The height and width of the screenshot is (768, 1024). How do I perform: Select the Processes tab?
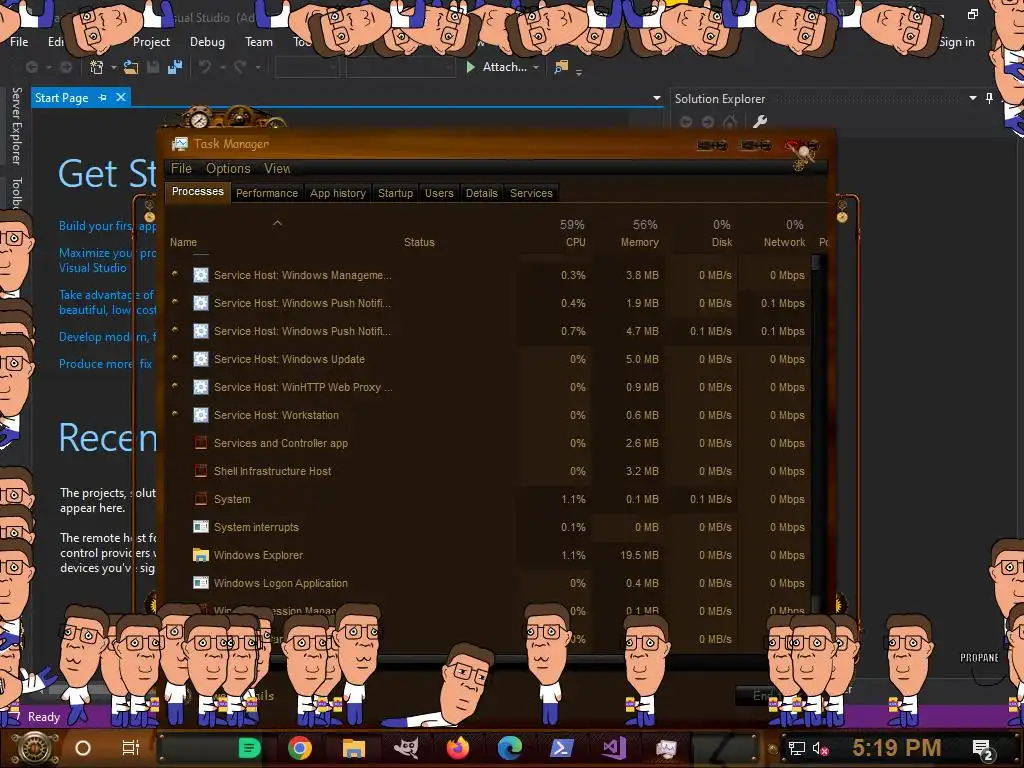tap(197, 191)
